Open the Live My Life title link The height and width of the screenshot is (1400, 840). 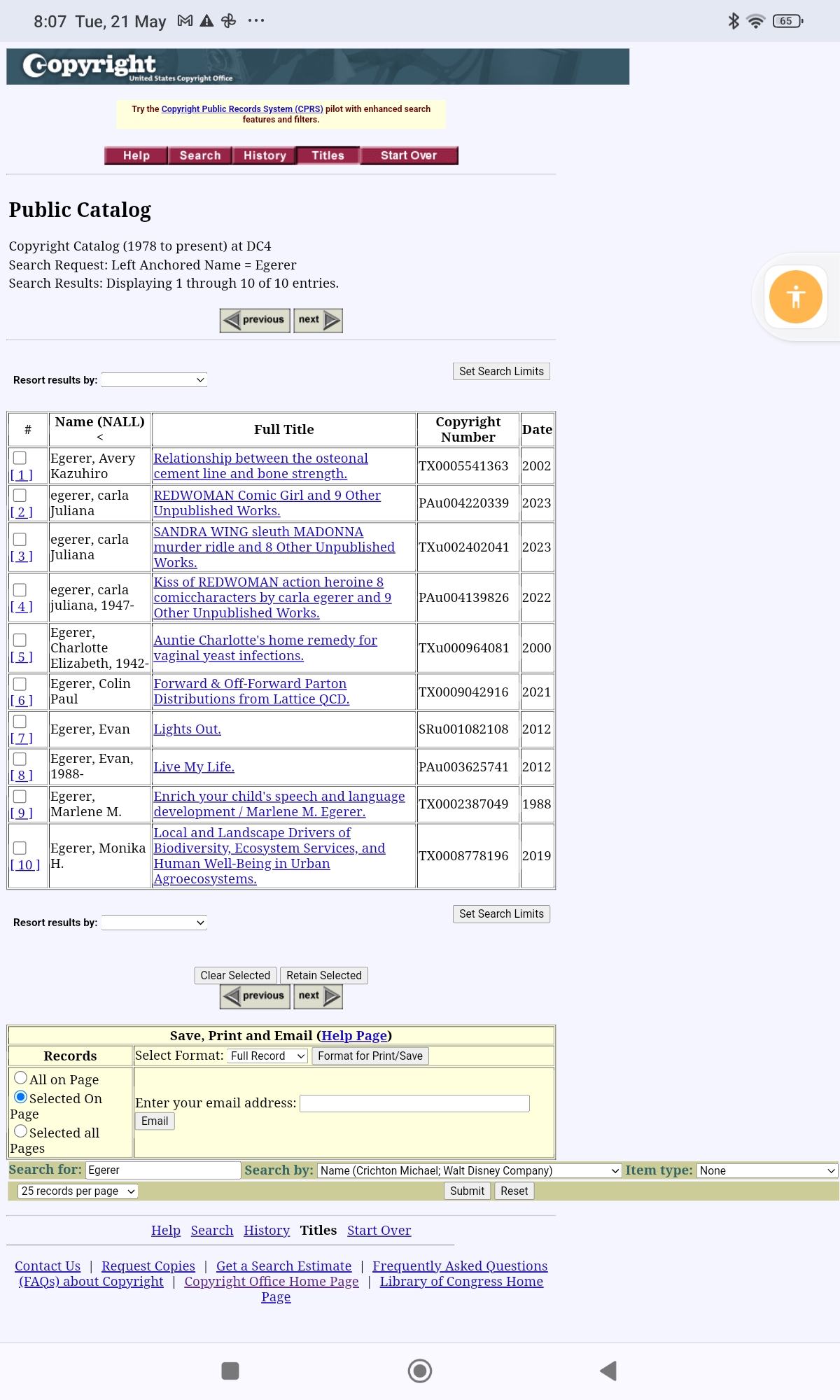pos(194,766)
